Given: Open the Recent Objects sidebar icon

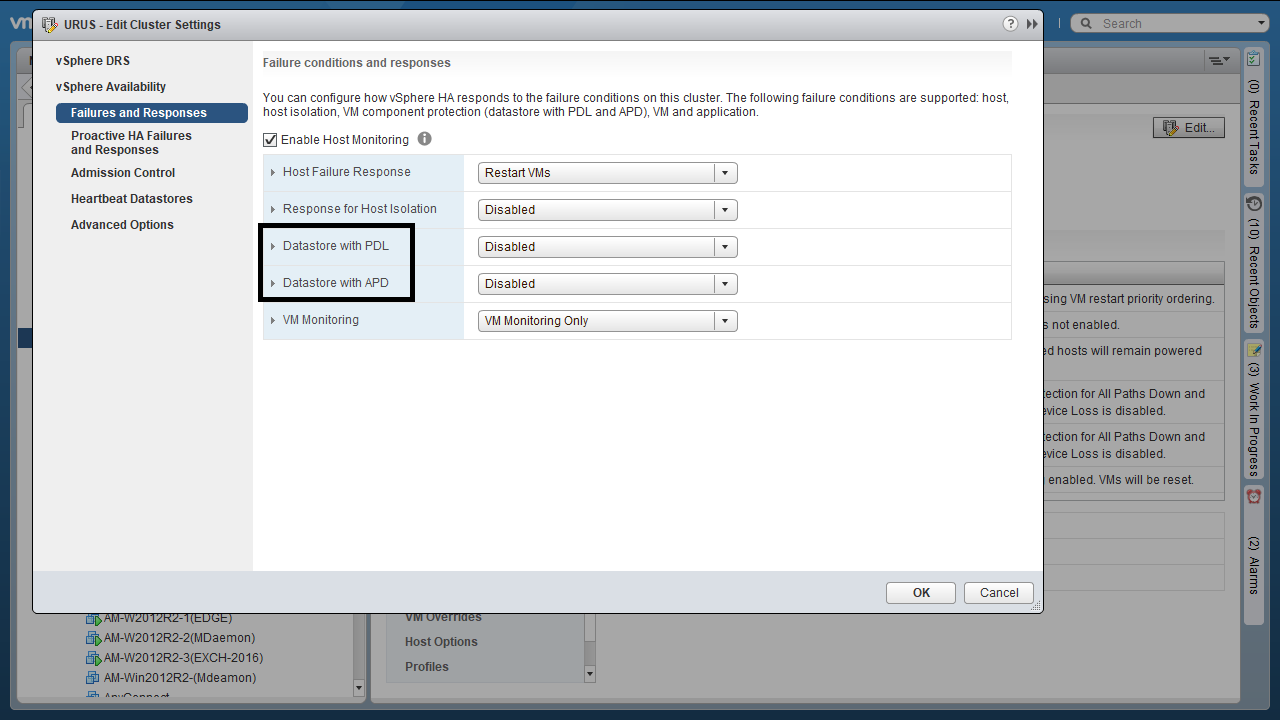Looking at the screenshot, I should tap(1254, 203).
